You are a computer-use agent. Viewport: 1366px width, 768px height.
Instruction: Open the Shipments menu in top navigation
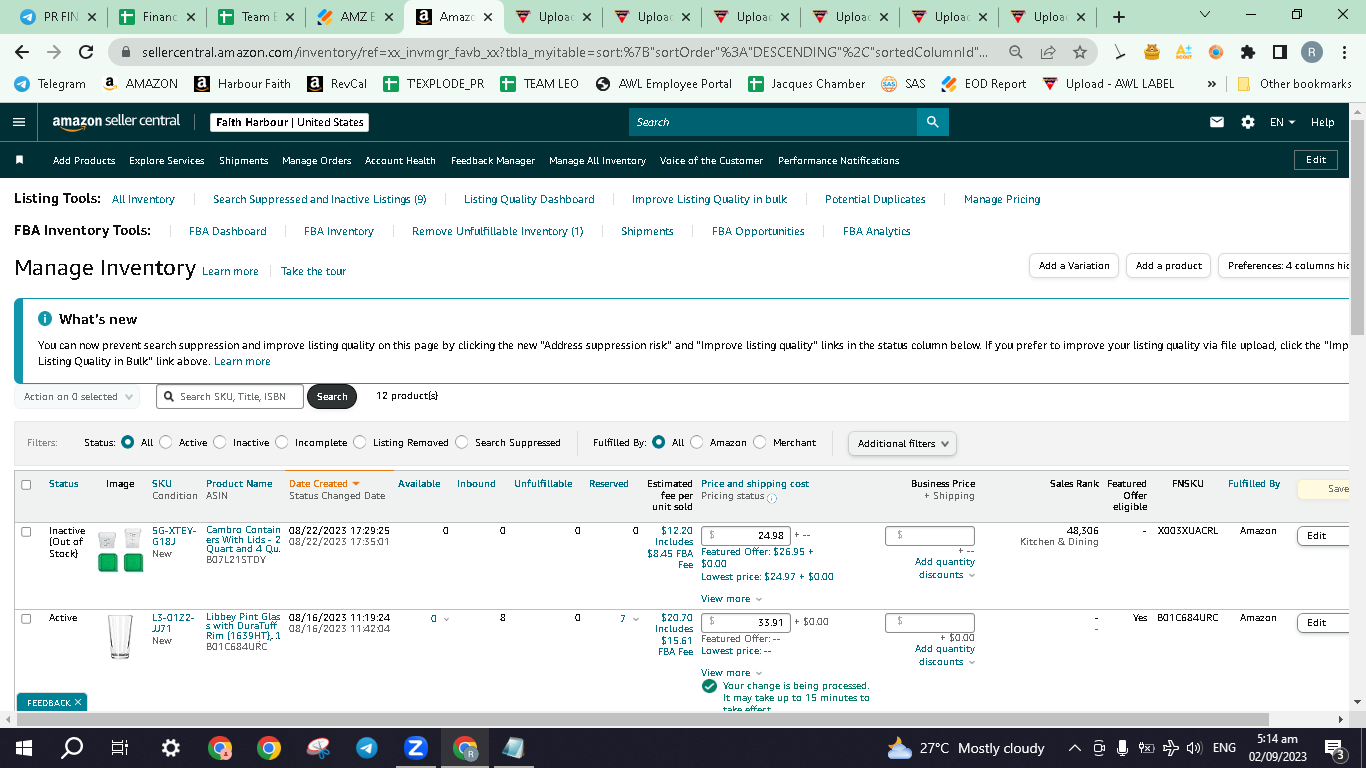click(244, 160)
